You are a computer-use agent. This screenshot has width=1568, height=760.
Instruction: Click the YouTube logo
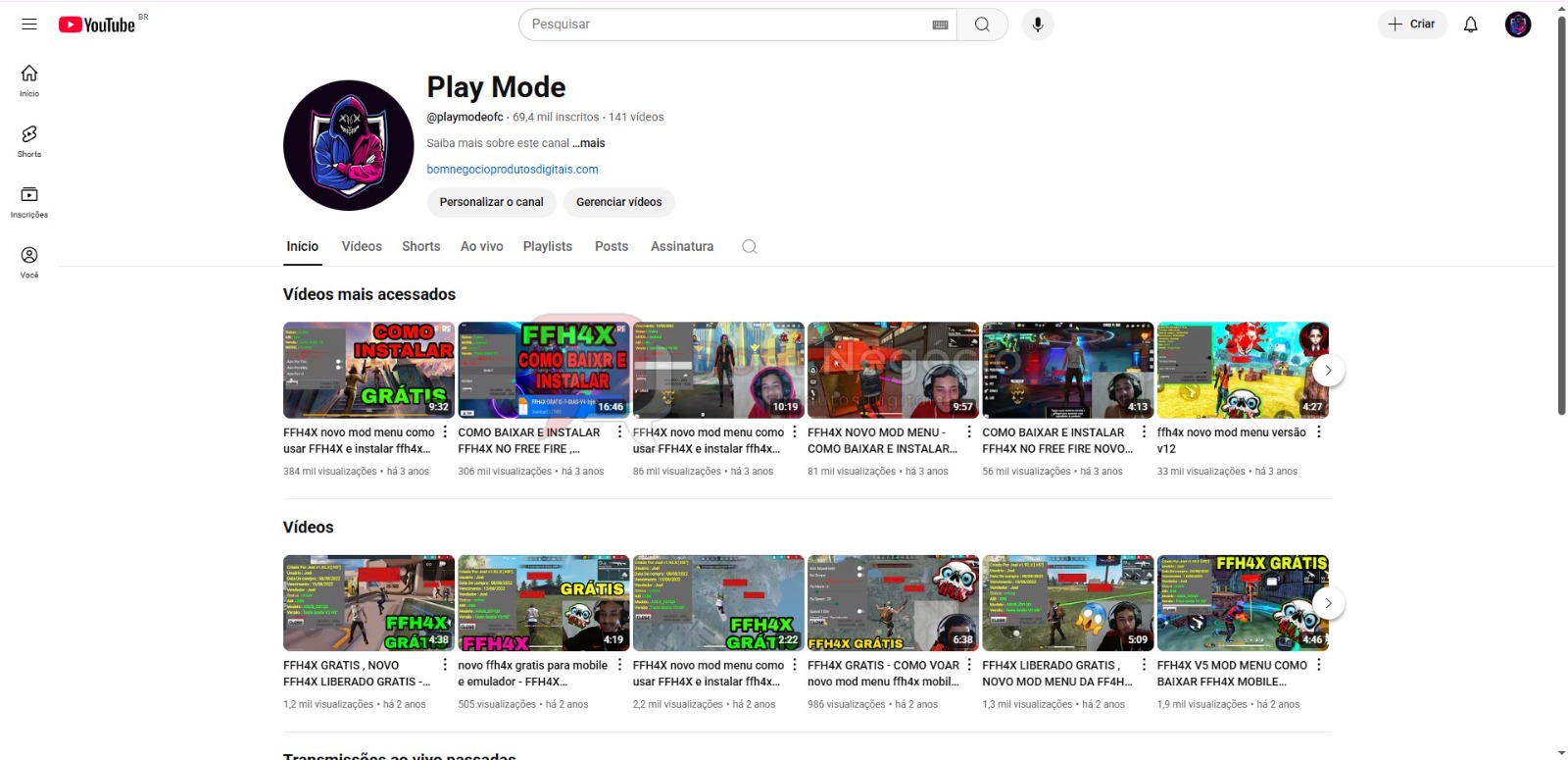(97, 25)
